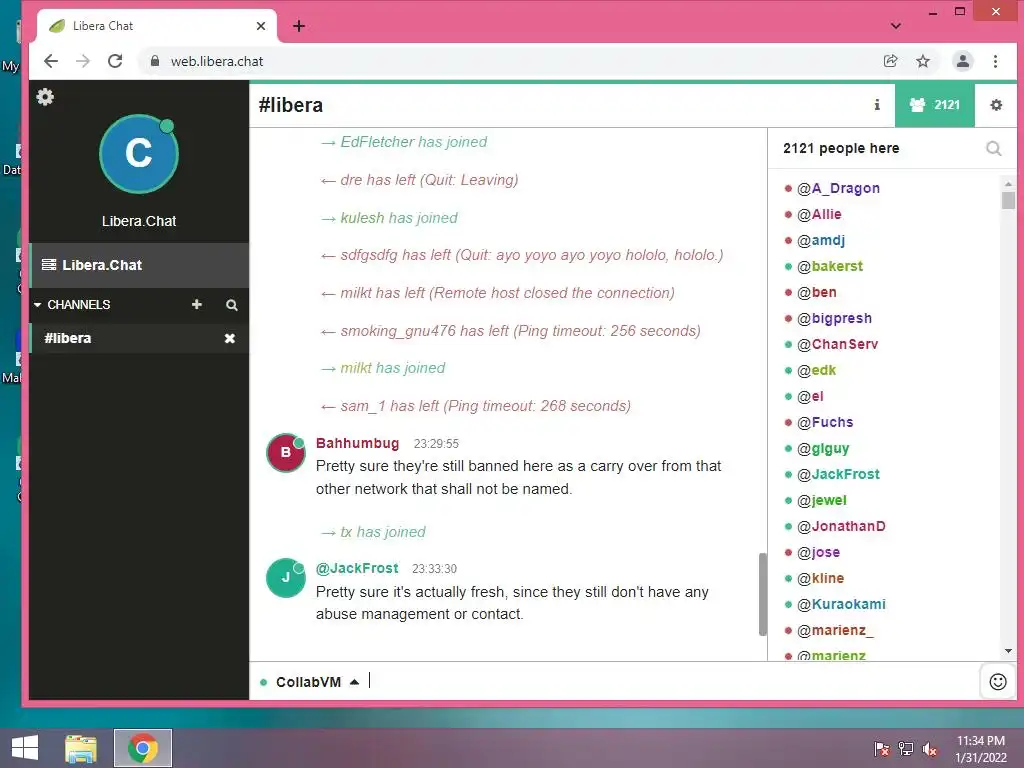Select @bakerst in the user list
The image size is (1024, 768).
point(829,266)
